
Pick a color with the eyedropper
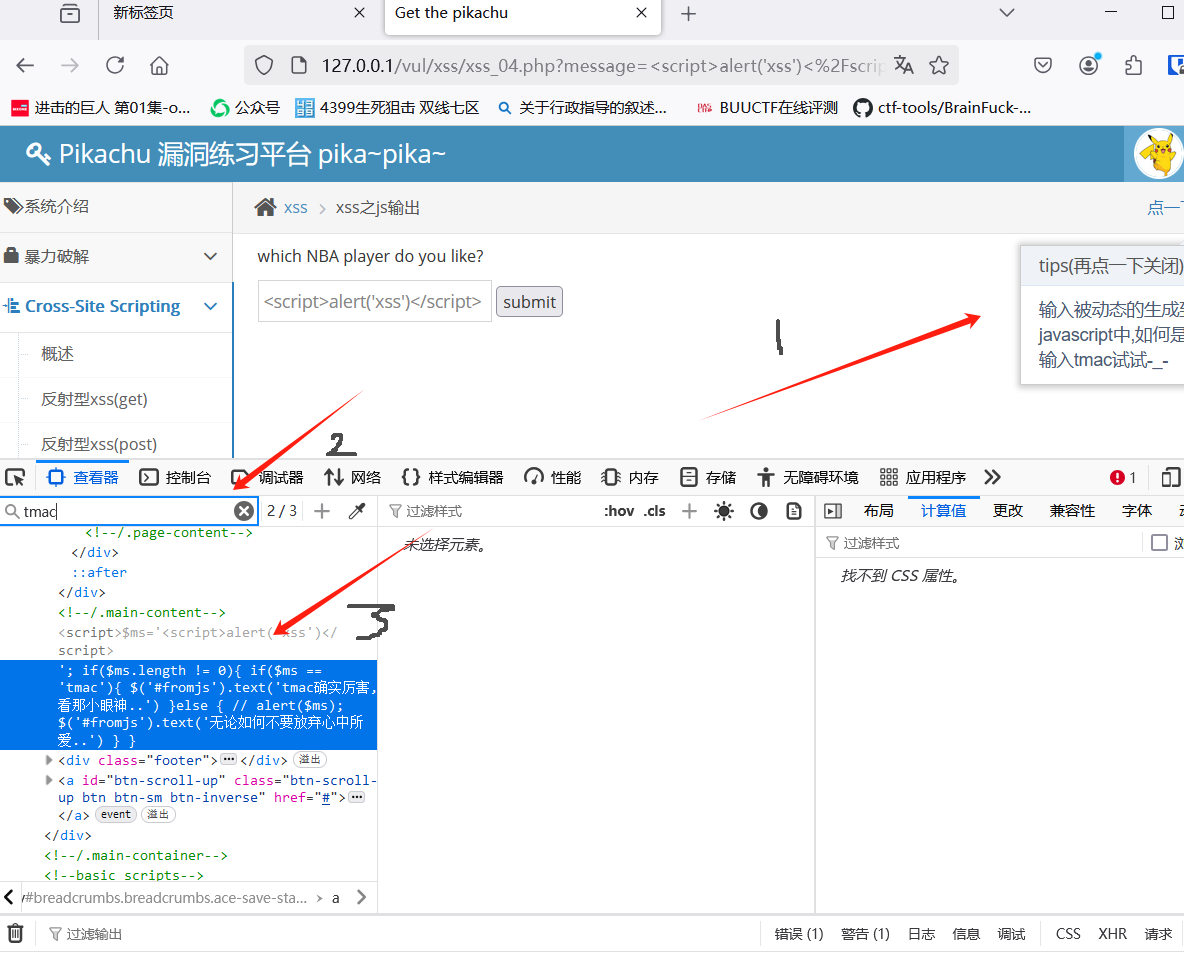tap(356, 511)
